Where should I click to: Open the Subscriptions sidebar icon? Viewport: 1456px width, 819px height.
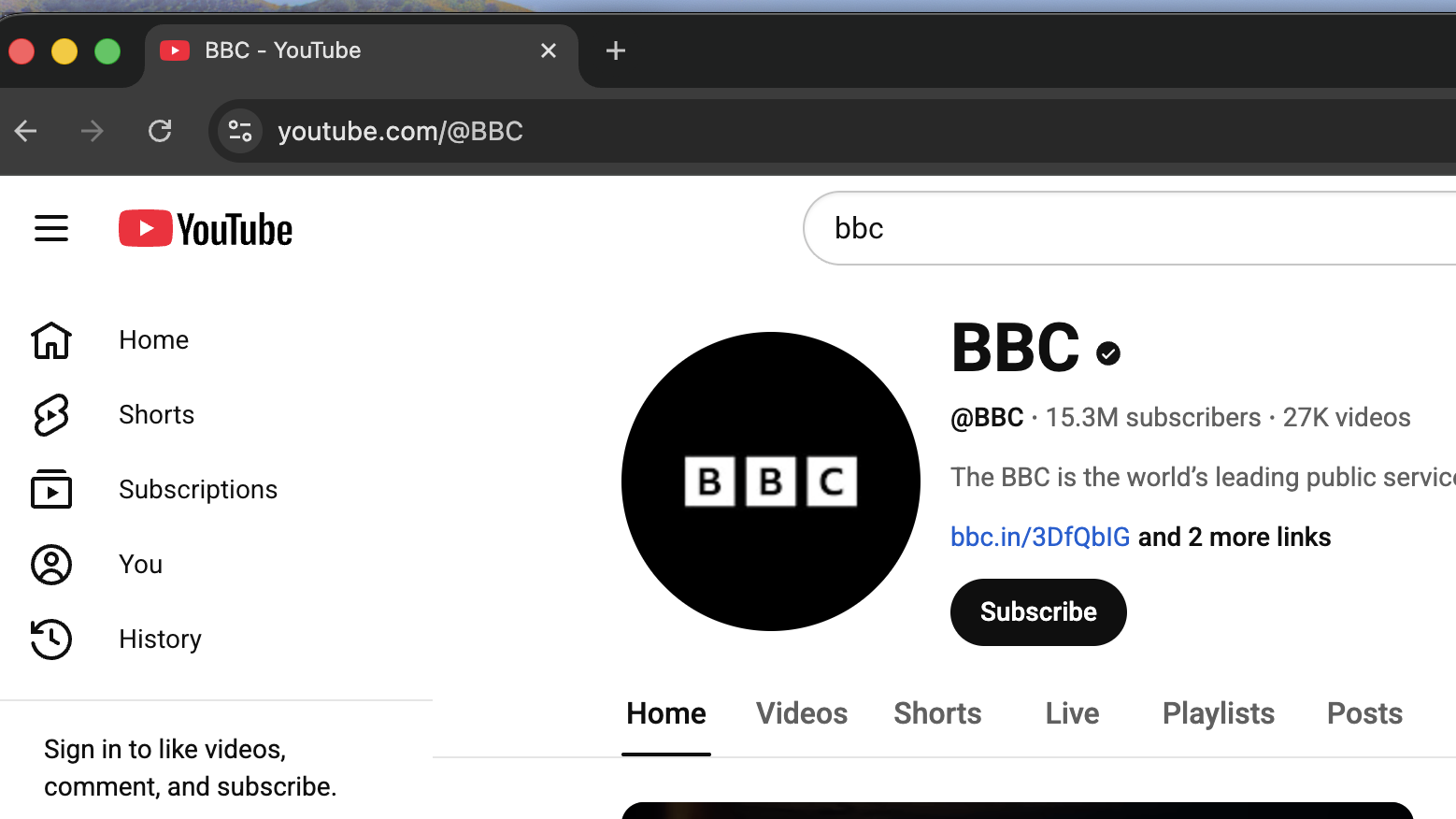pyautogui.click(x=51, y=489)
